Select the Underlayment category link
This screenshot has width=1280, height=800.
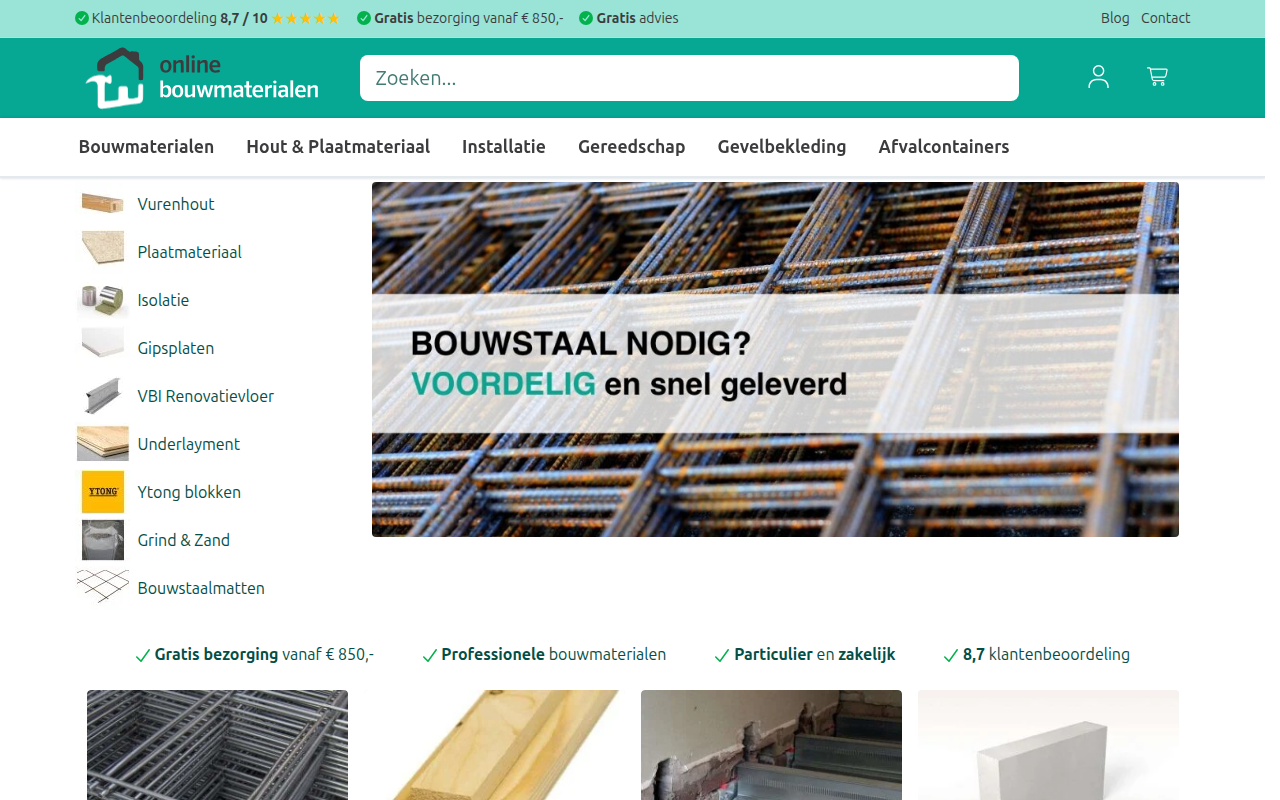coord(189,444)
